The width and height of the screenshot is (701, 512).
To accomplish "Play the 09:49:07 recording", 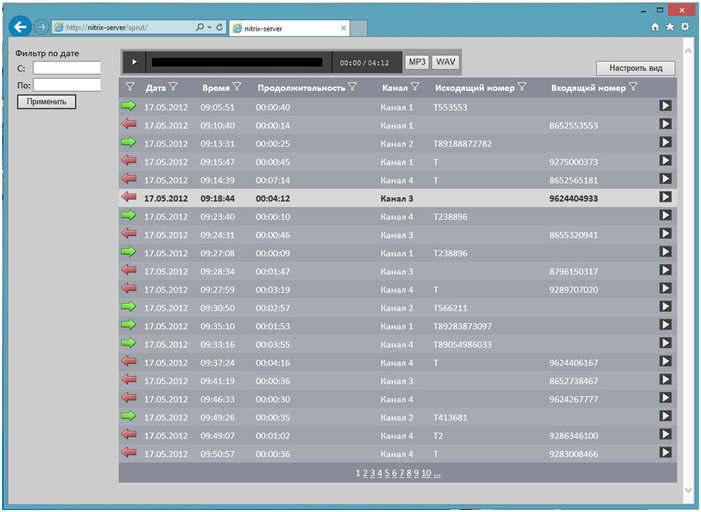I will pyautogui.click(x=665, y=434).
